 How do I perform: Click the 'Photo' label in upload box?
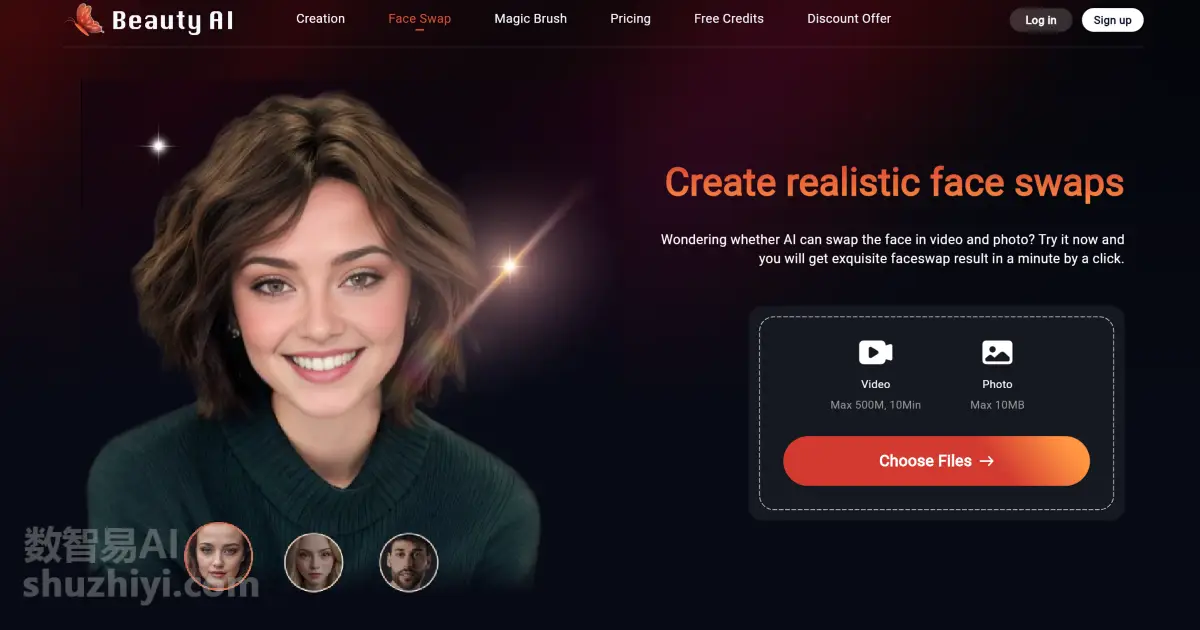pyautogui.click(x=997, y=384)
